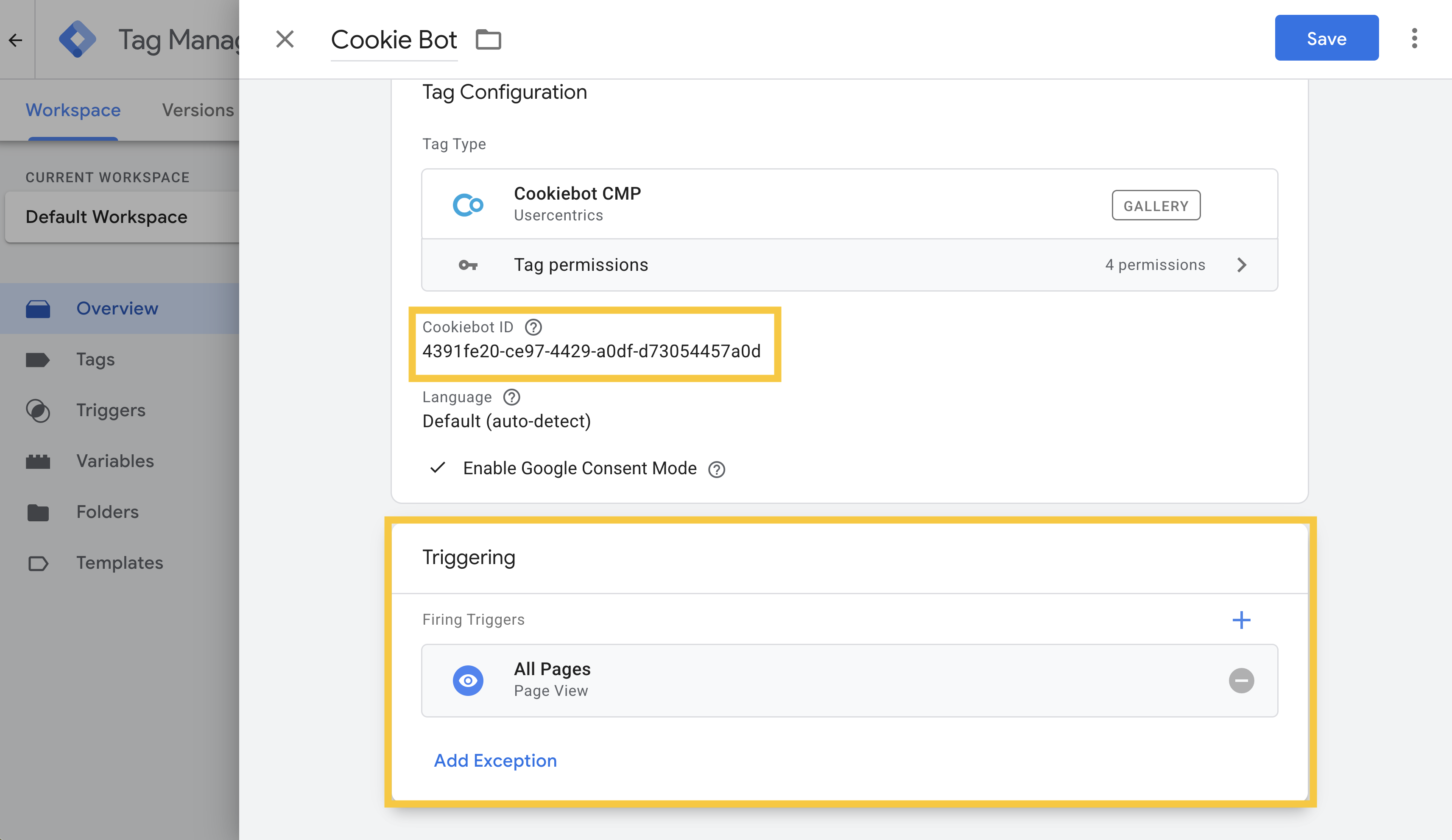The width and height of the screenshot is (1452, 840).
Task: Save the Cookie Bot tag
Action: click(1326, 38)
